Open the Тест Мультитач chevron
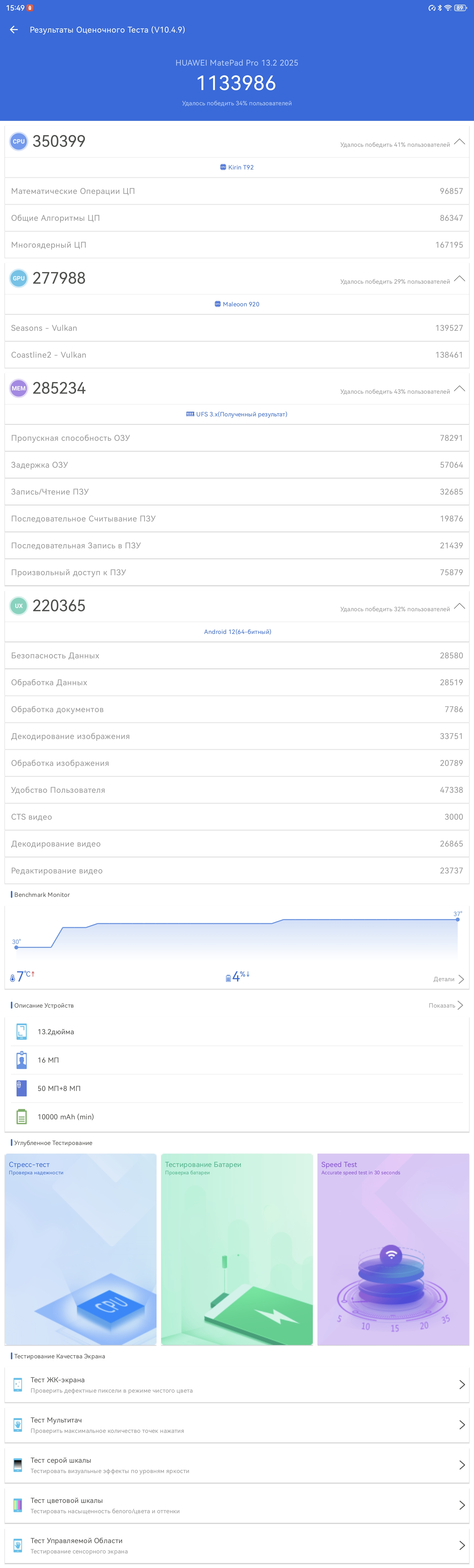 [462, 1425]
